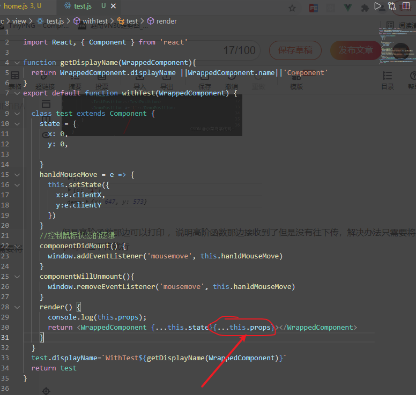
Task: Click 'window.addEventListener' on line 23
Action: (x=95, y=256)
